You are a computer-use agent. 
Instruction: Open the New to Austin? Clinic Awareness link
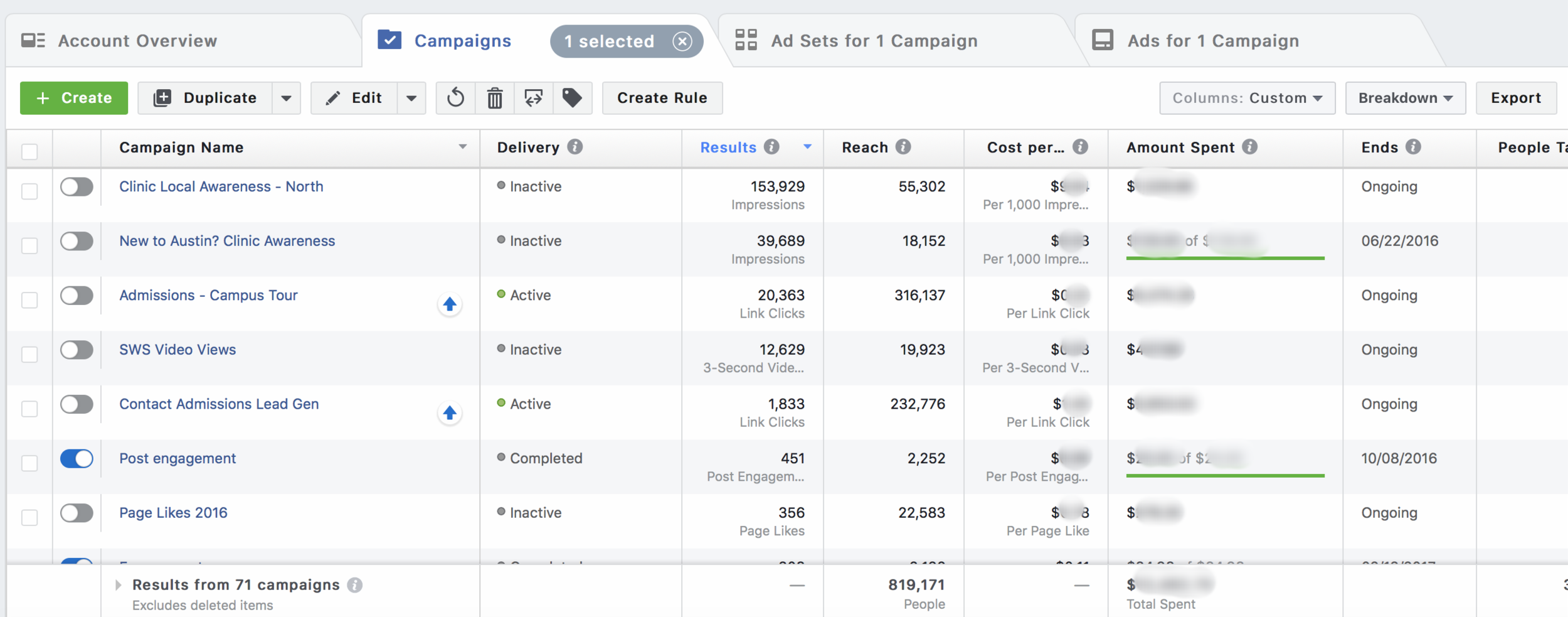pyautogui.click(x=227, y=241)
